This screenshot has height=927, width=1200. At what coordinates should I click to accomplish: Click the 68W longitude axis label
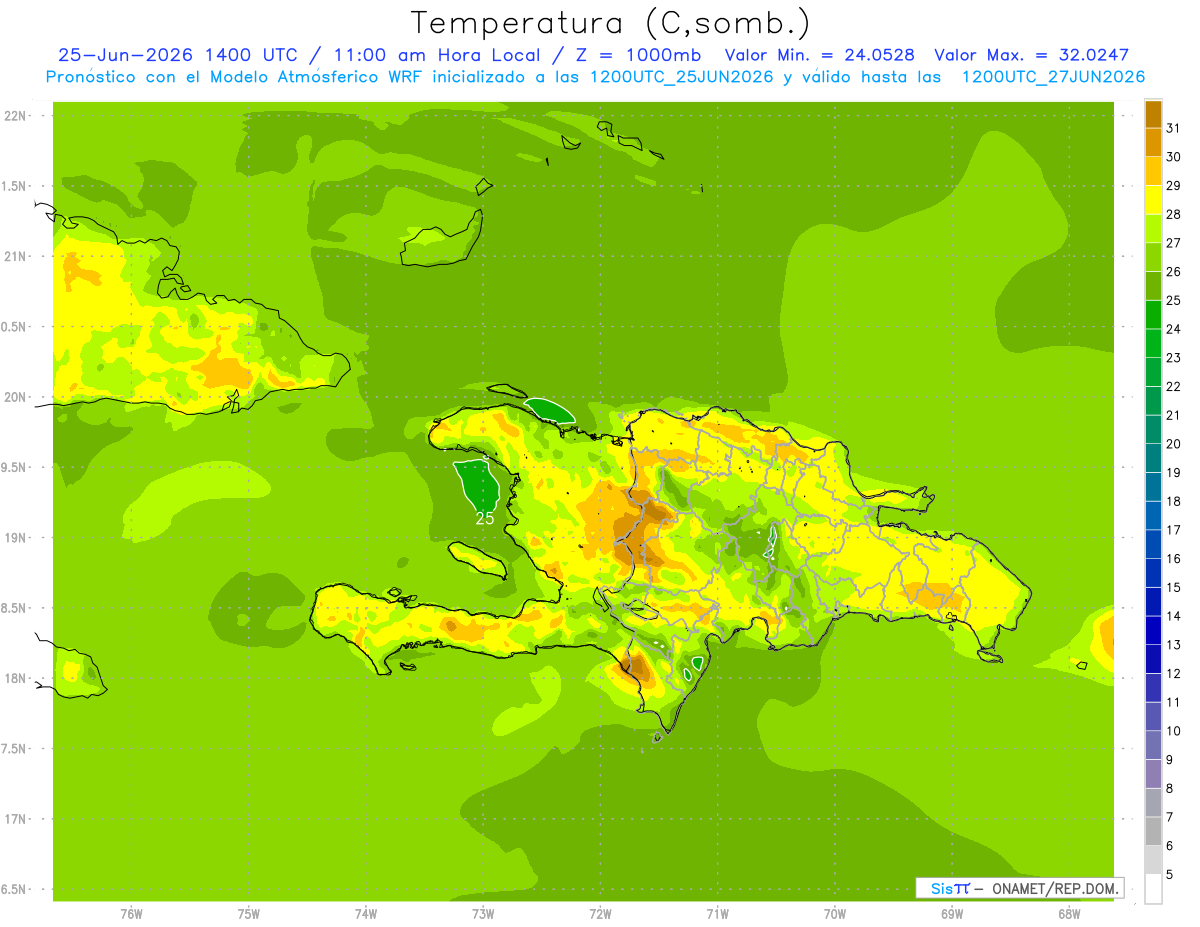pyautogui.click(x=1069, y=913)
